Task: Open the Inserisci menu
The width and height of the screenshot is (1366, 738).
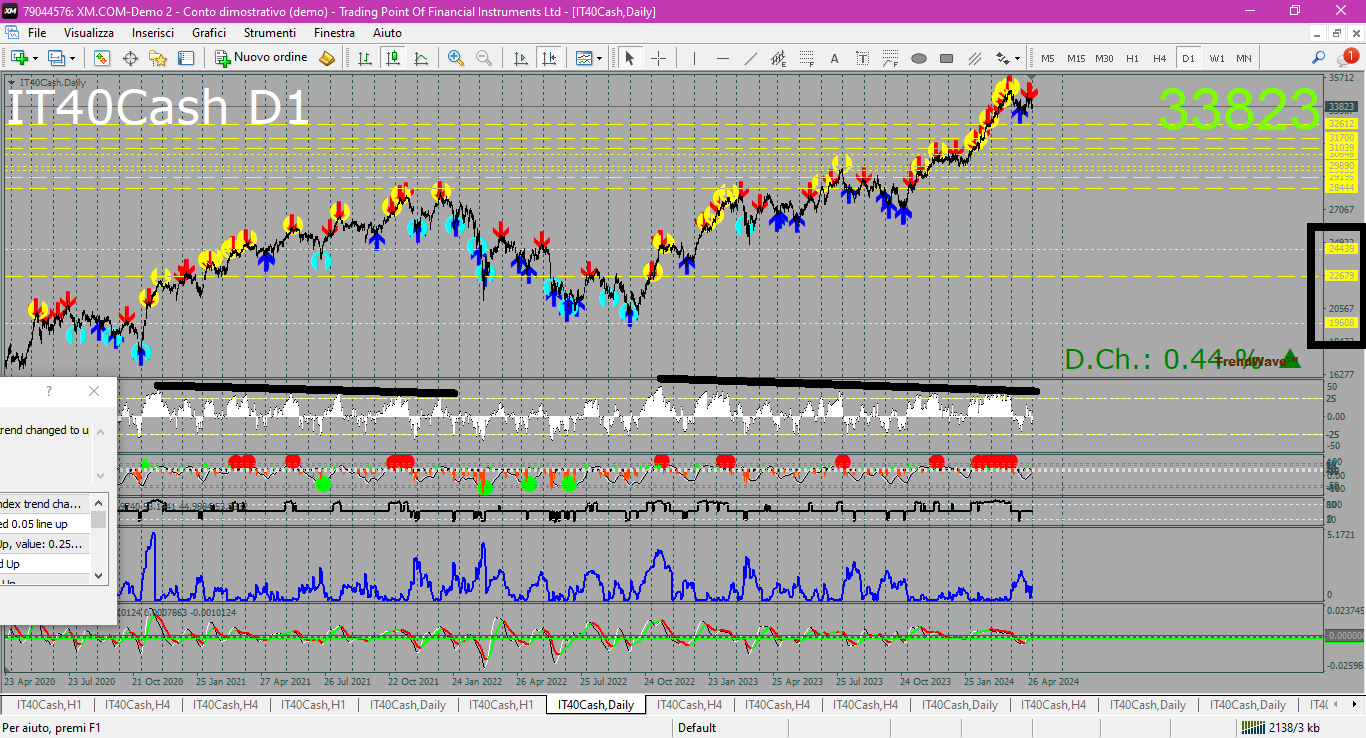Action: pos(153,33)
